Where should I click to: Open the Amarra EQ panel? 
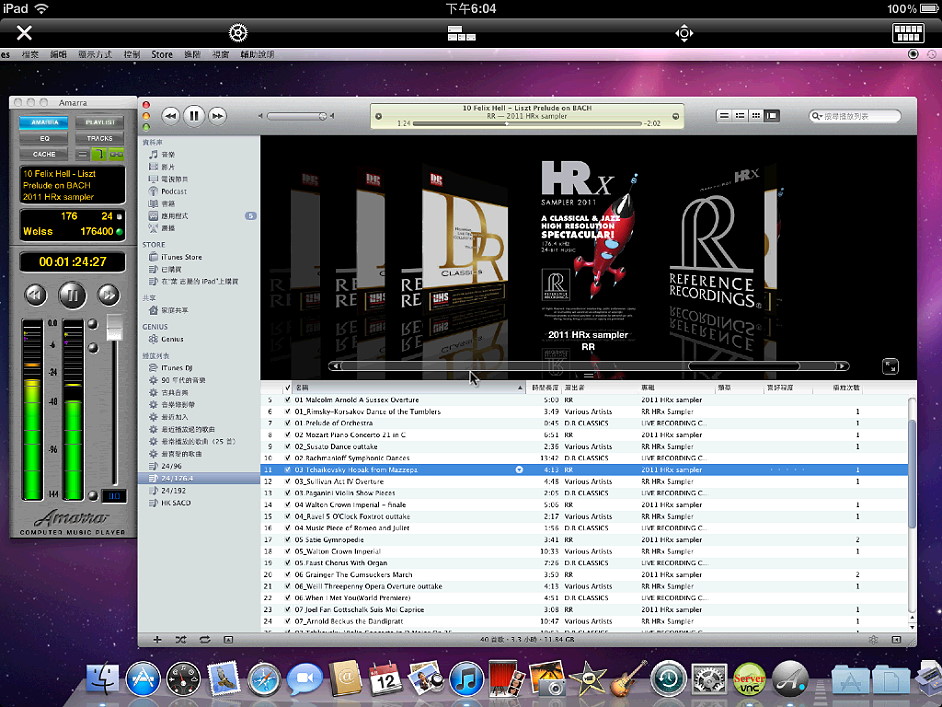(44, 138)
